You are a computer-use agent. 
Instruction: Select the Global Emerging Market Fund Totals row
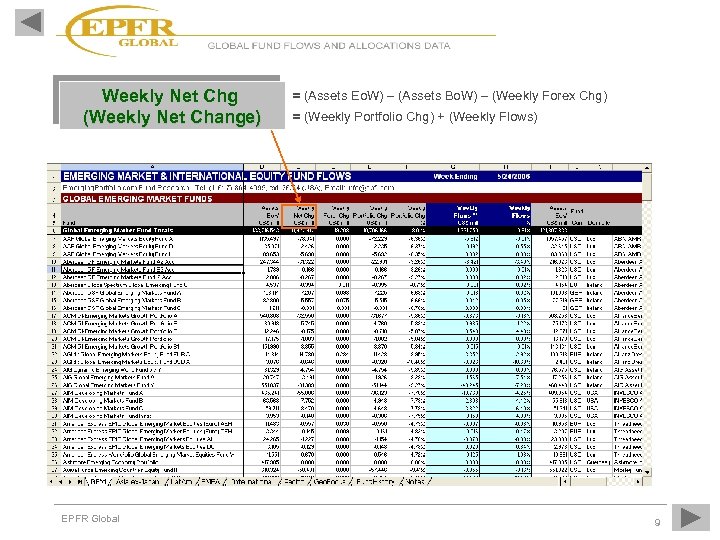[x=351, y=231]
